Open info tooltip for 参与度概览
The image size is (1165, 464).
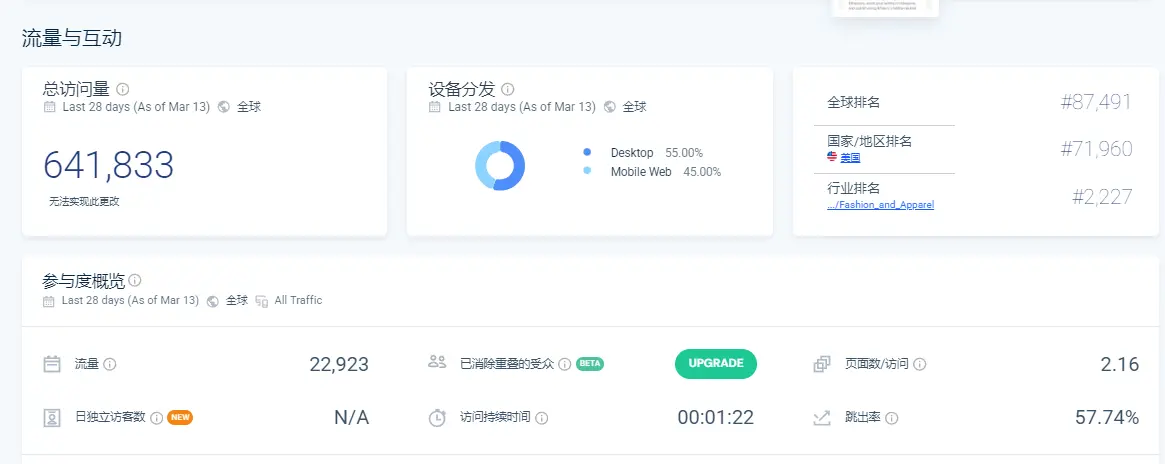pos(135,281)
